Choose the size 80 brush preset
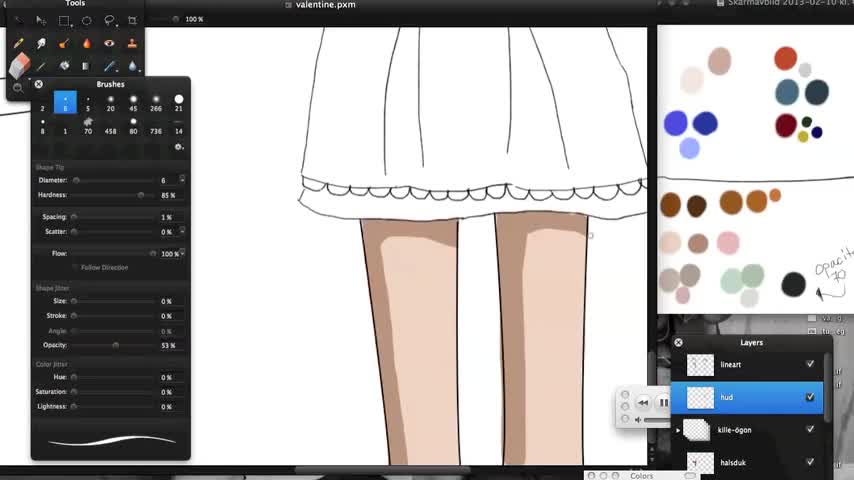The image size is (854, 480). click(133, 125)
